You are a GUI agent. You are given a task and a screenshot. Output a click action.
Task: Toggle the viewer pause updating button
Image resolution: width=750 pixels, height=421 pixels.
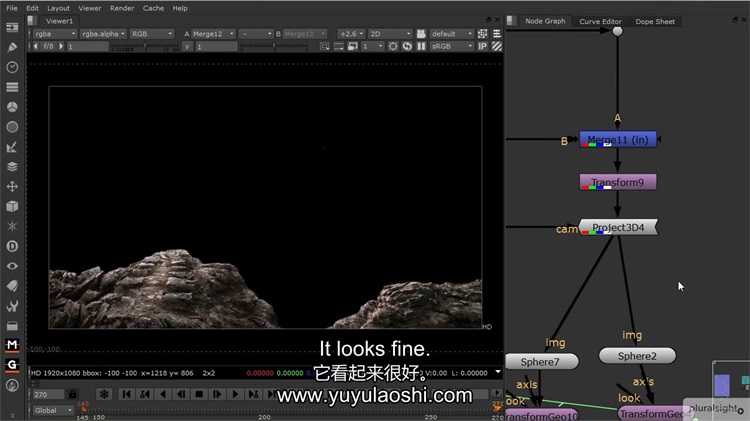tap(421, 46)
